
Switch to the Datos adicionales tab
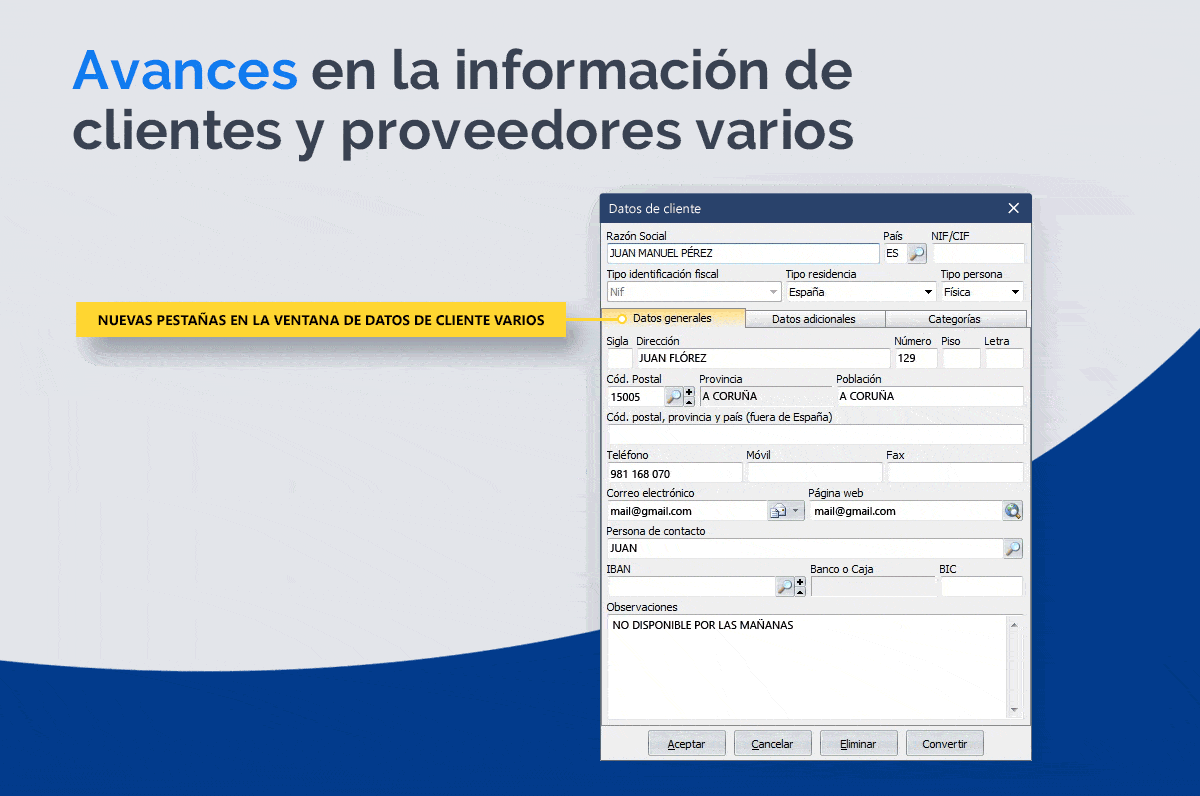[x=814, y=319]
